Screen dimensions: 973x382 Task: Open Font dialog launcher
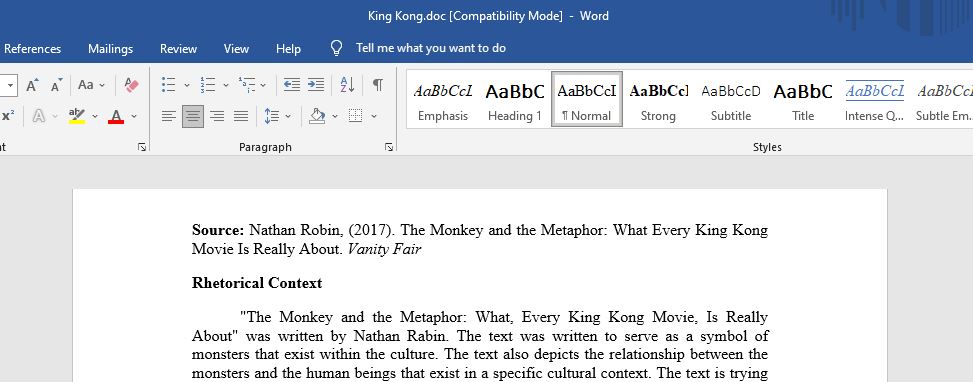[x=142, y=147]
